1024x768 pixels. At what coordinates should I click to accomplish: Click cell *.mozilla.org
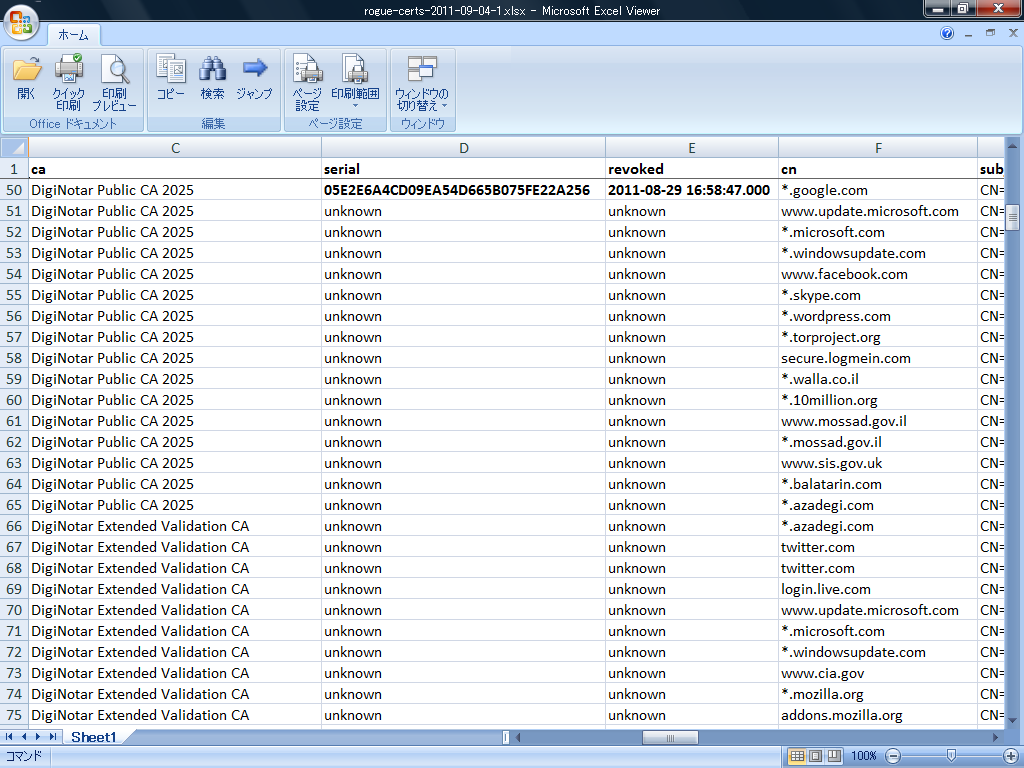click(x=878, y=694)
